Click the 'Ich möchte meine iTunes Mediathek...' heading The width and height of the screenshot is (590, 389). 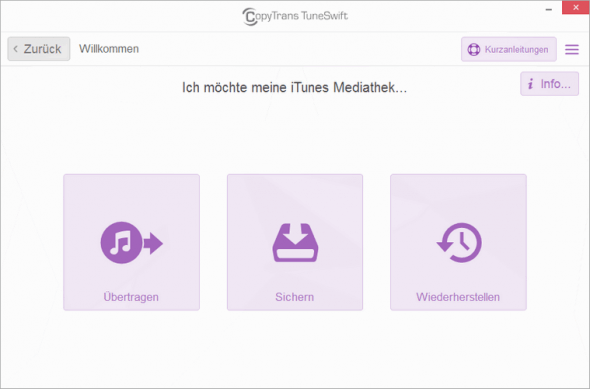294,88
